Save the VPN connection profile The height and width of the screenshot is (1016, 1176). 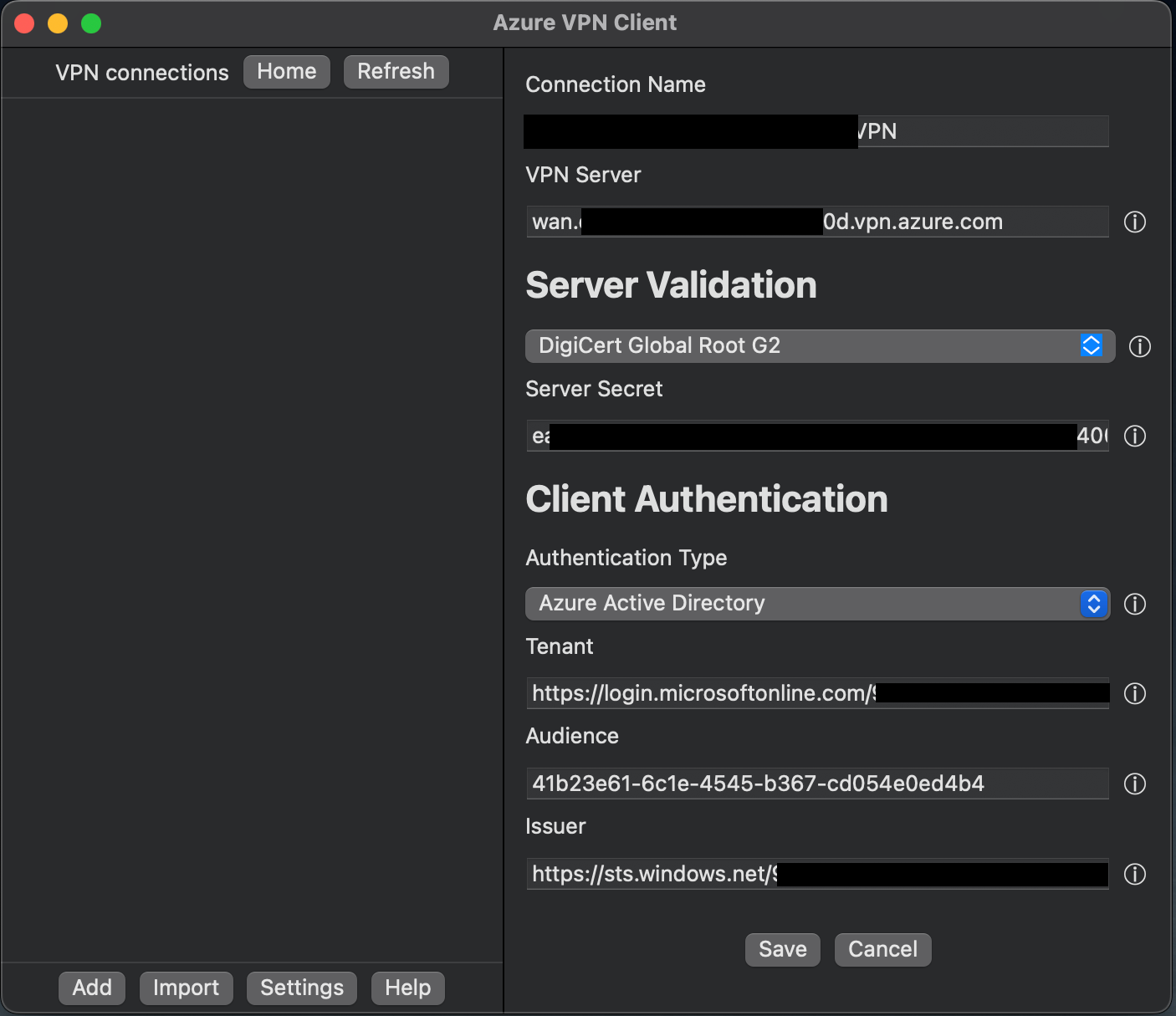tap(783, 950)
